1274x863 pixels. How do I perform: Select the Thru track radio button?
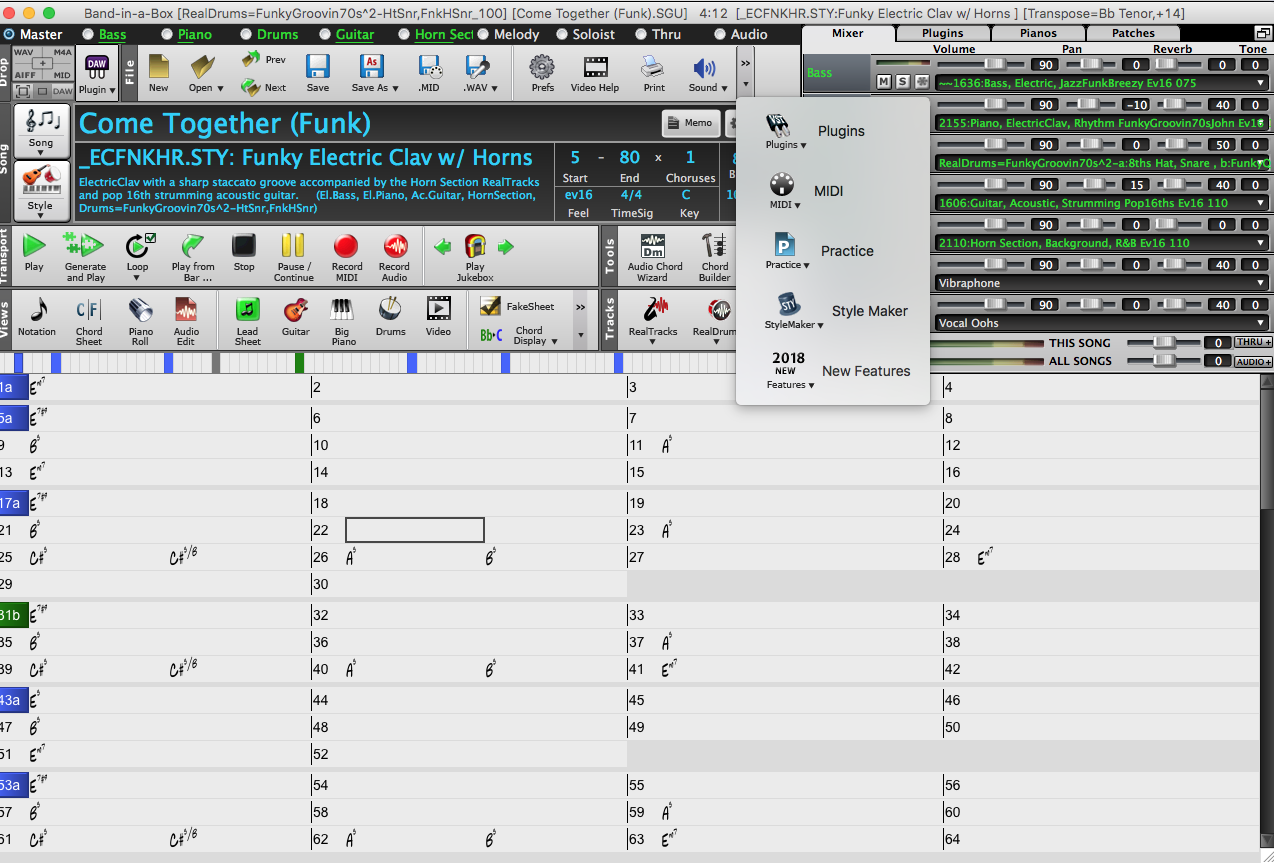(639, 34)
